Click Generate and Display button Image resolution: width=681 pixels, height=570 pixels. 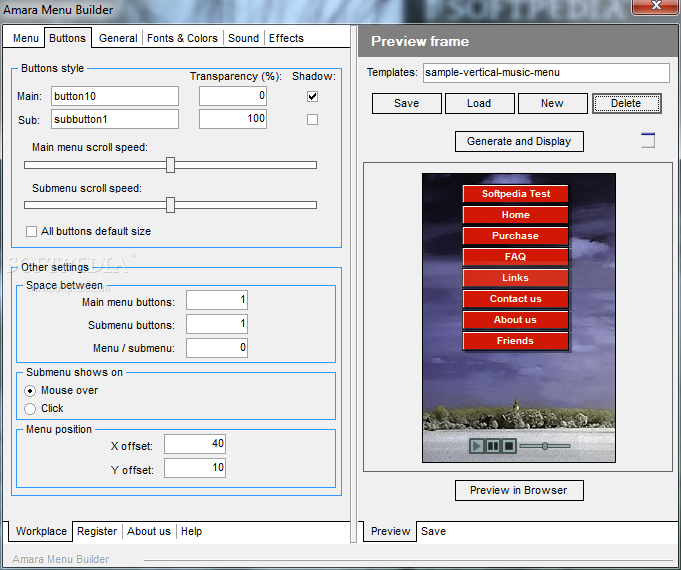pyautogui.click(x=519, y=142)
